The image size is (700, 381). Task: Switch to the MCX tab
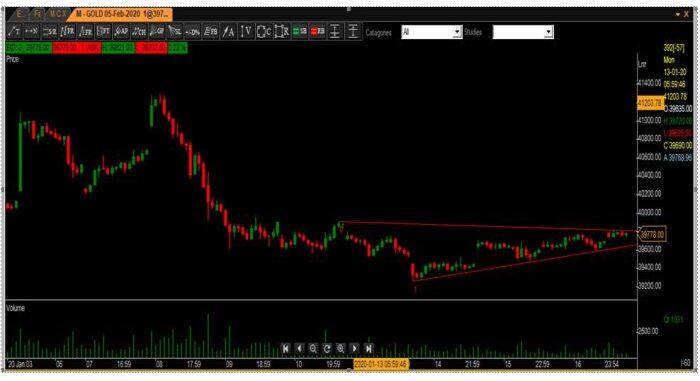coord(58,14)
